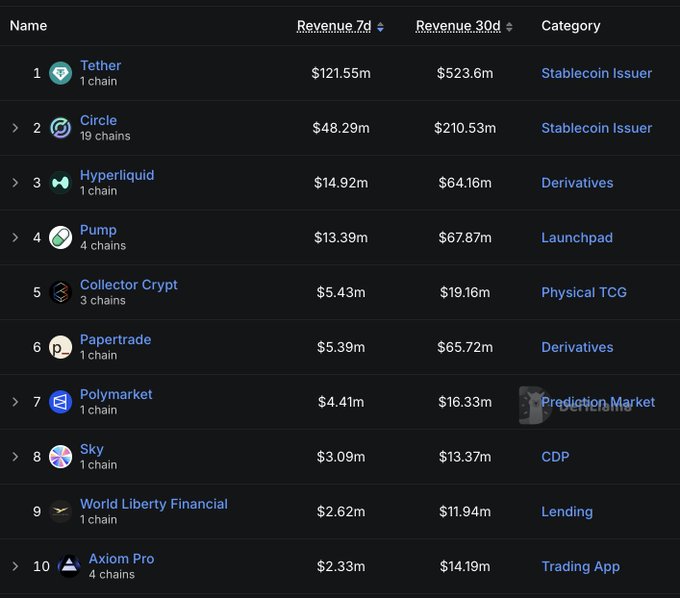Sort using the Revenue 7d arrows icon

click(380, 27)
